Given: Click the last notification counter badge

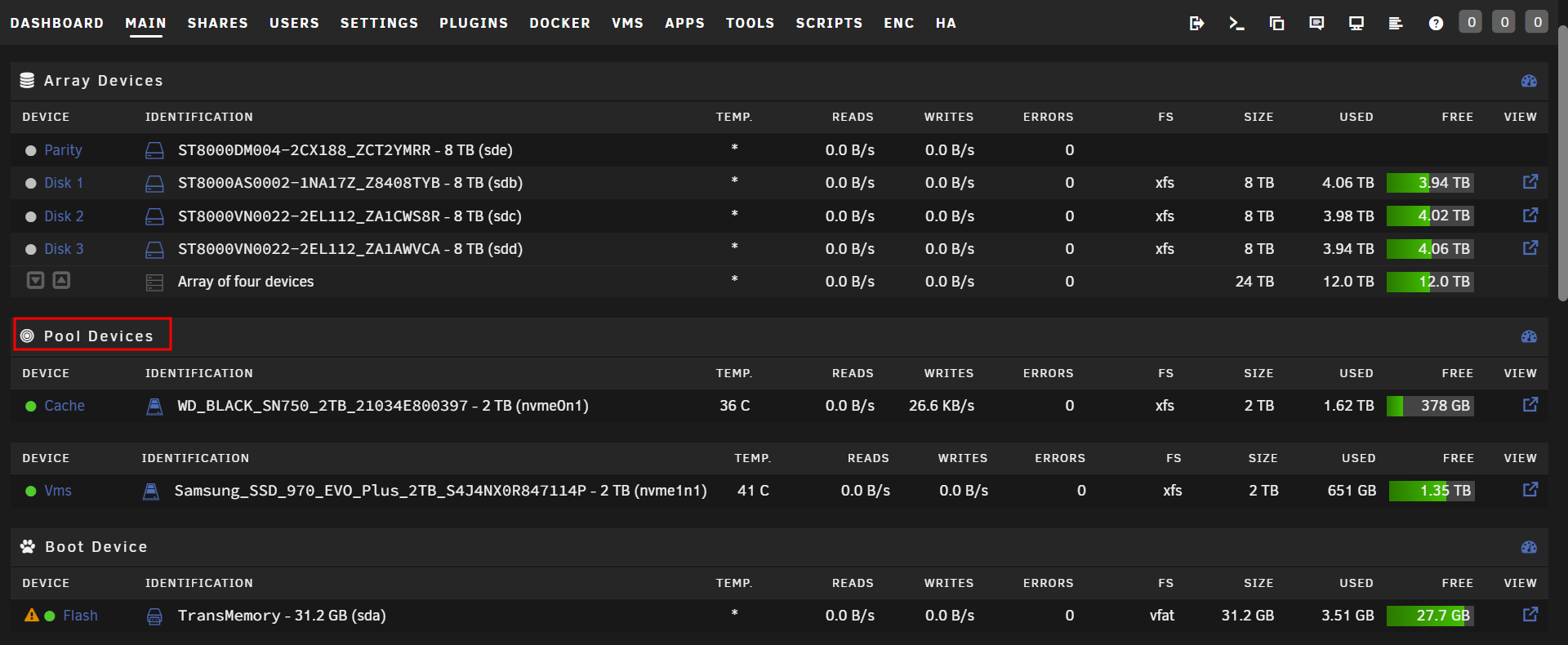Looking at the screenshot, I should click(1537, 22).
